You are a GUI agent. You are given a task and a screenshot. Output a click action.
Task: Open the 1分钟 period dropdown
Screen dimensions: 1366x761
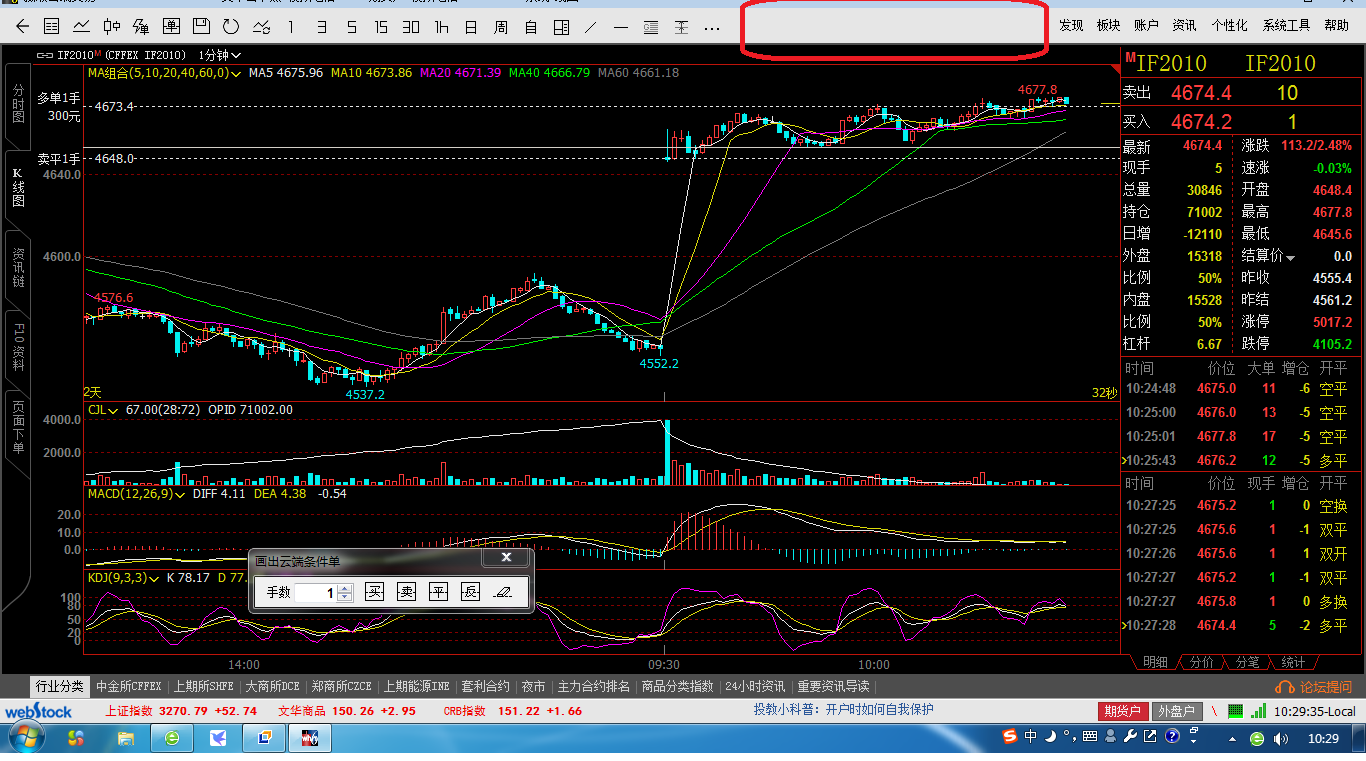tap(220, 55)
